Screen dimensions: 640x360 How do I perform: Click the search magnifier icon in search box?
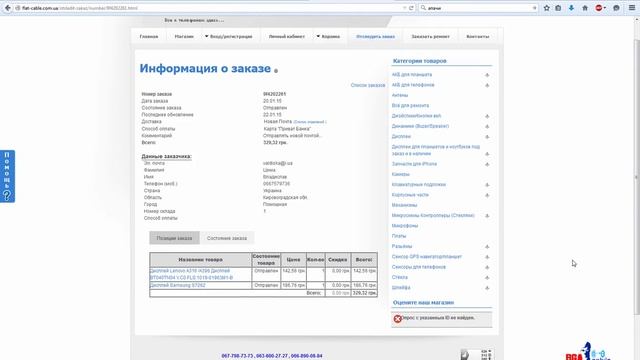pos(423,8)
